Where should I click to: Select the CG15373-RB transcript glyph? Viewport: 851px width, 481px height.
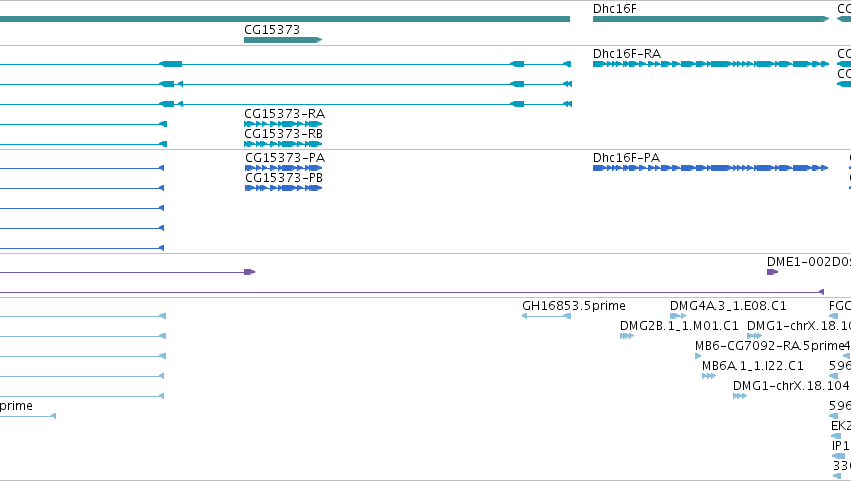[x=283, y=144]
